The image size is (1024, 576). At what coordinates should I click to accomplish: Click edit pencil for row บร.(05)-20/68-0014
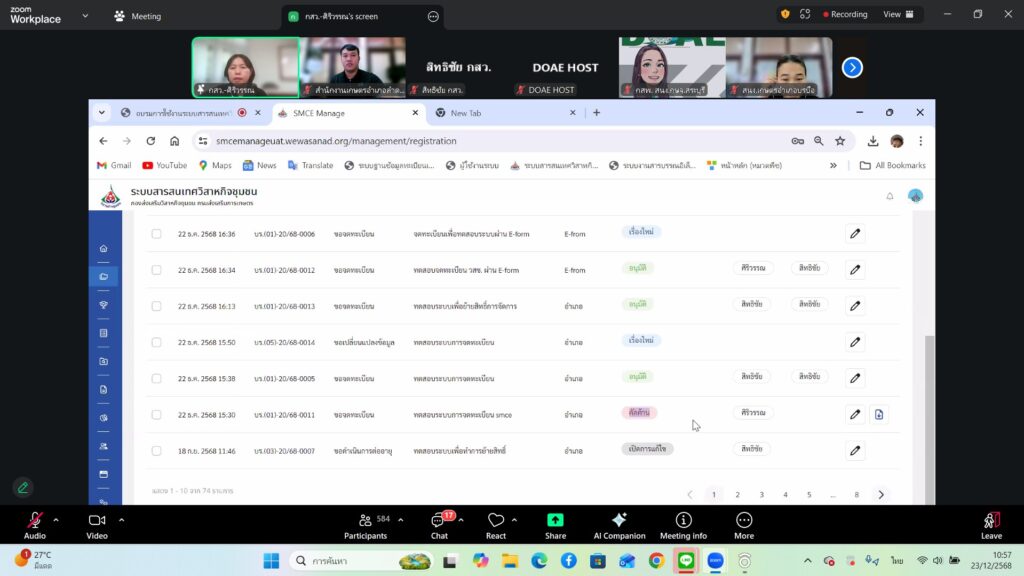(855, 342)
